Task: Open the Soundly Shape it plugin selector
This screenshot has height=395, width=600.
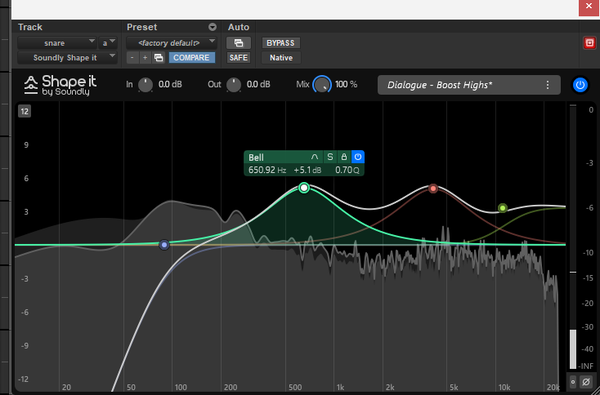Action: point(67,58)
